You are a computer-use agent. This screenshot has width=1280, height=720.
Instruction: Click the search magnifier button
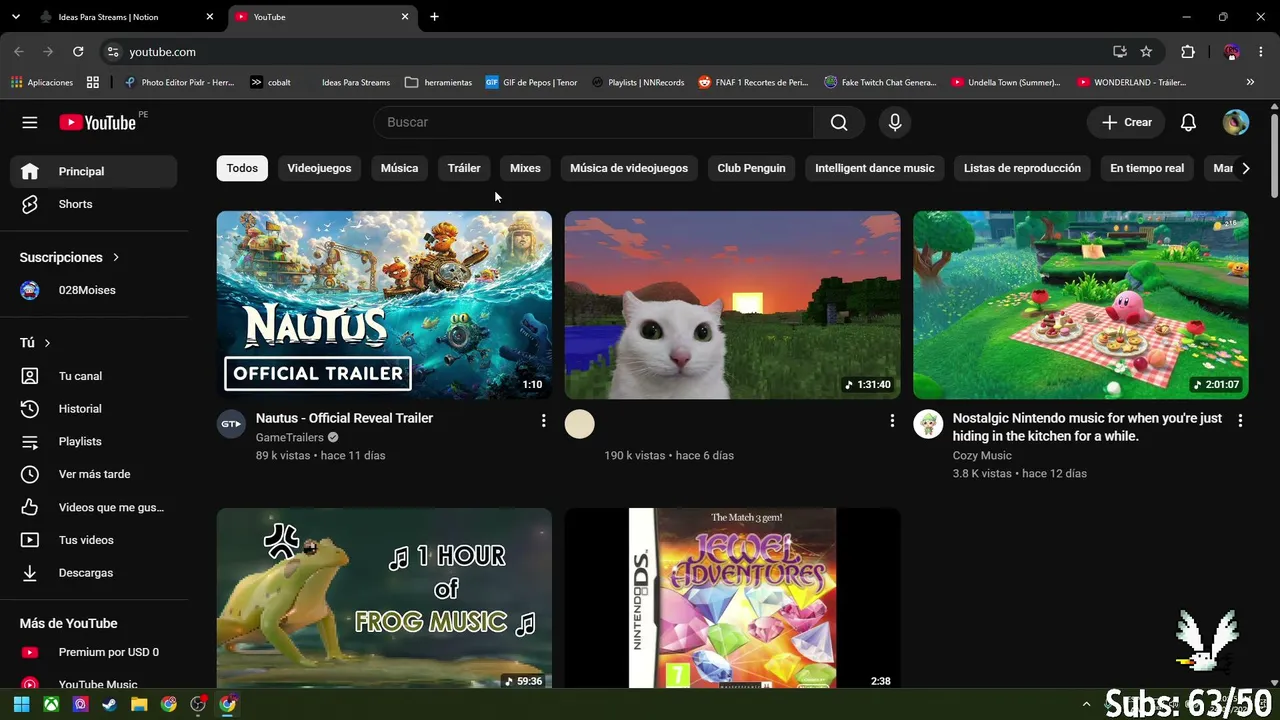coord(839,122)
